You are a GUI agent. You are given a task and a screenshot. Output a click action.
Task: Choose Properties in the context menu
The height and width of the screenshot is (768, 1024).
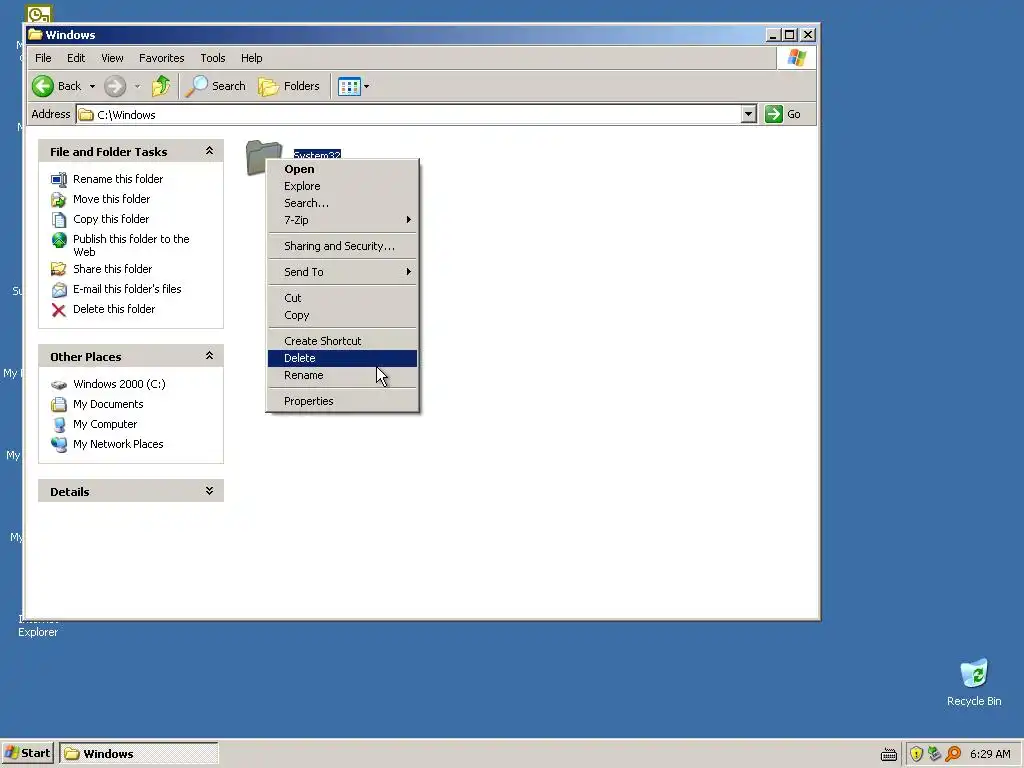tap(342, 401)
